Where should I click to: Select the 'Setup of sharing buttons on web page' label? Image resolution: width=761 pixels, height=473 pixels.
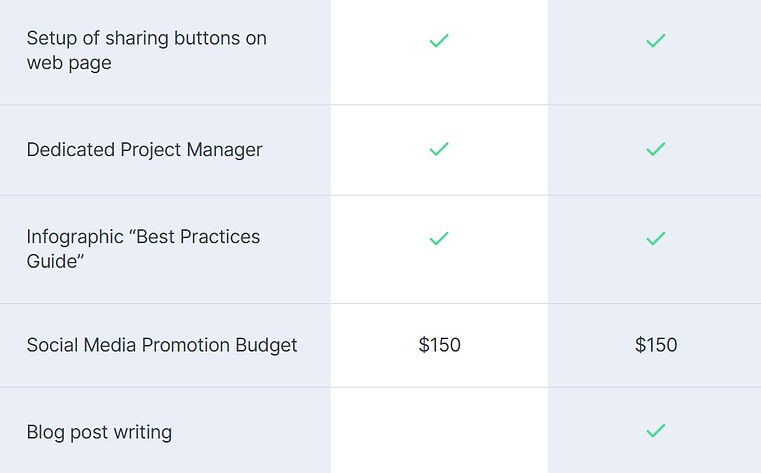[146, 50]
